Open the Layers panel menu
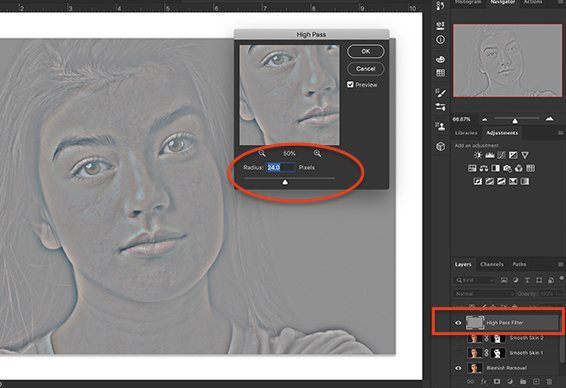Screen dimensions: 566x388 [561, 265]
